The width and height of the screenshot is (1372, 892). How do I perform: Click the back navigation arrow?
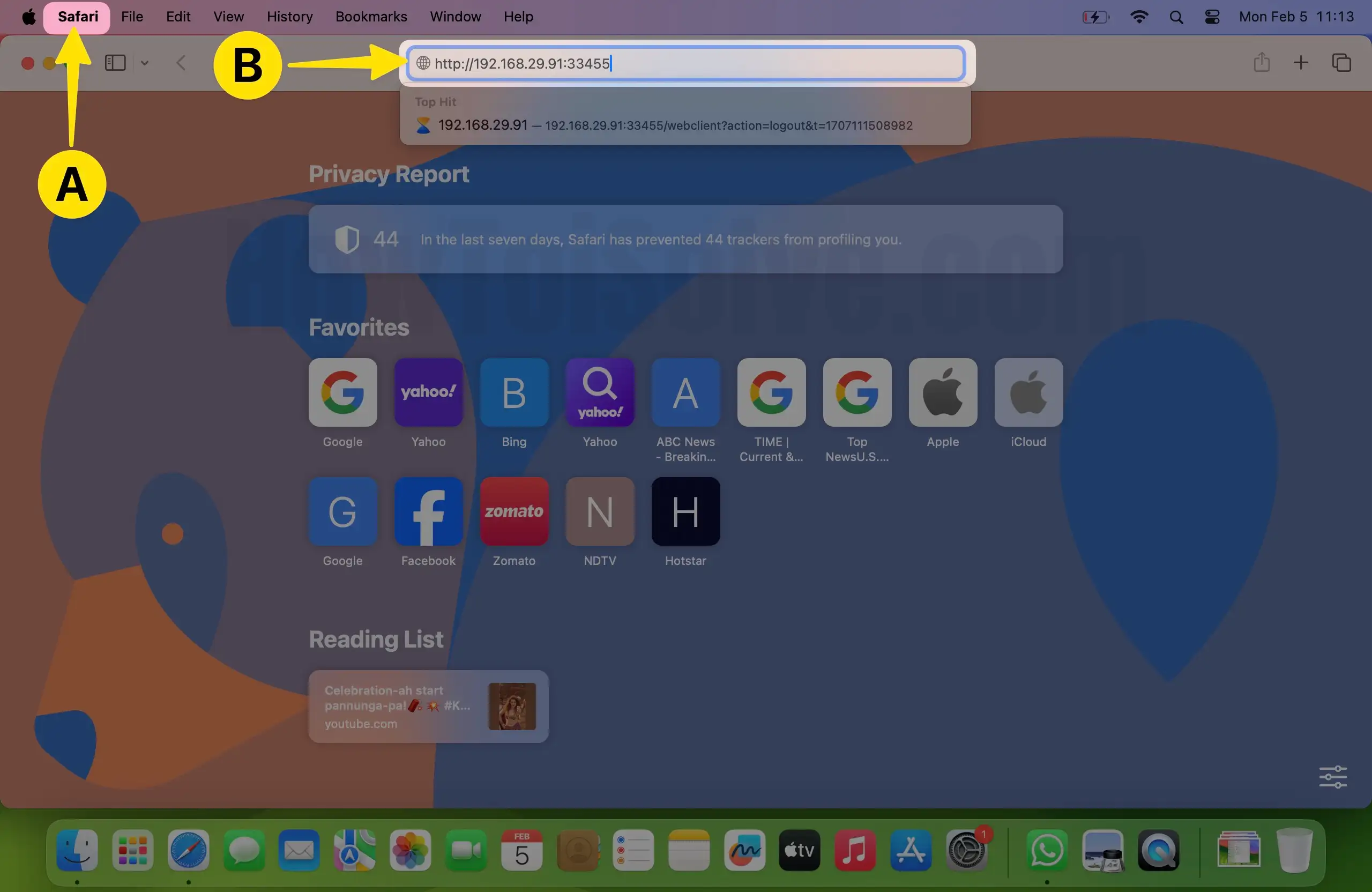click(x=181, y=62)
